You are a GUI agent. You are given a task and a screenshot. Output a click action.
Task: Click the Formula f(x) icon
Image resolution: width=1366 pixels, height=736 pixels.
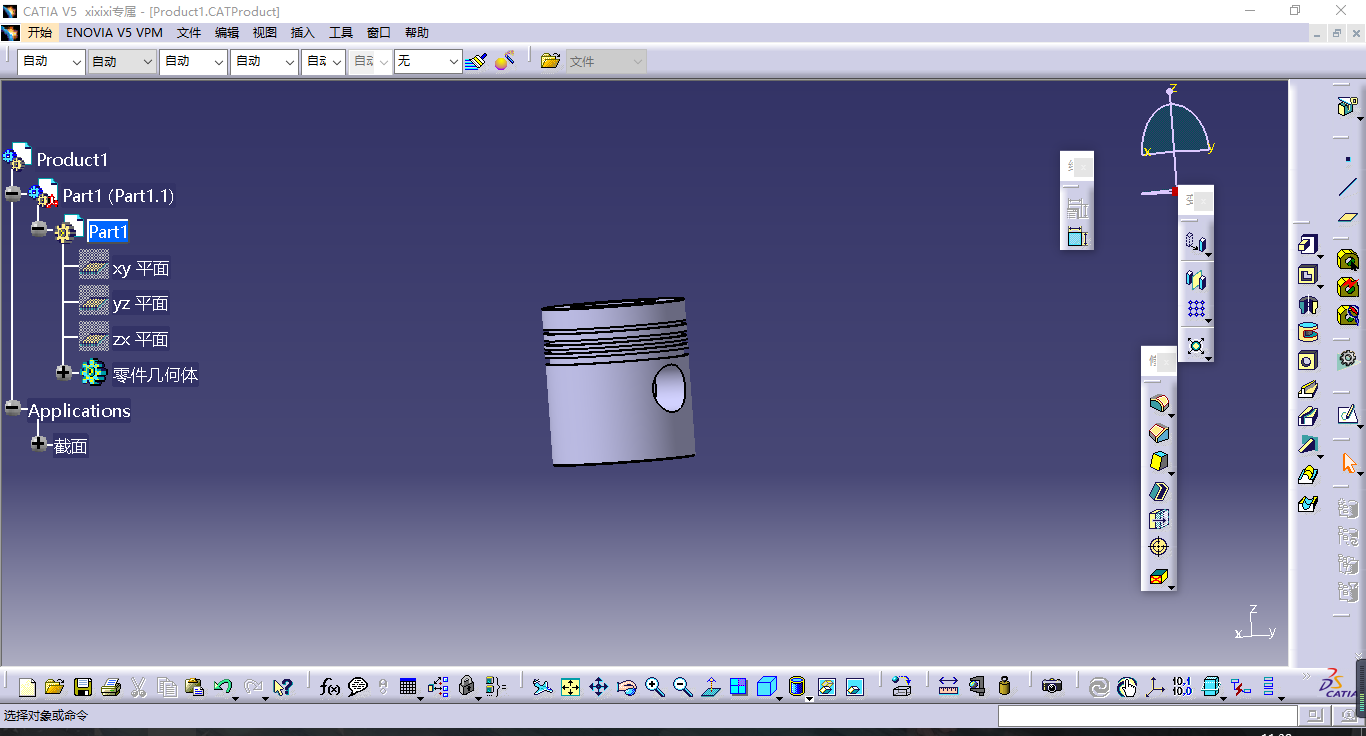329,687
